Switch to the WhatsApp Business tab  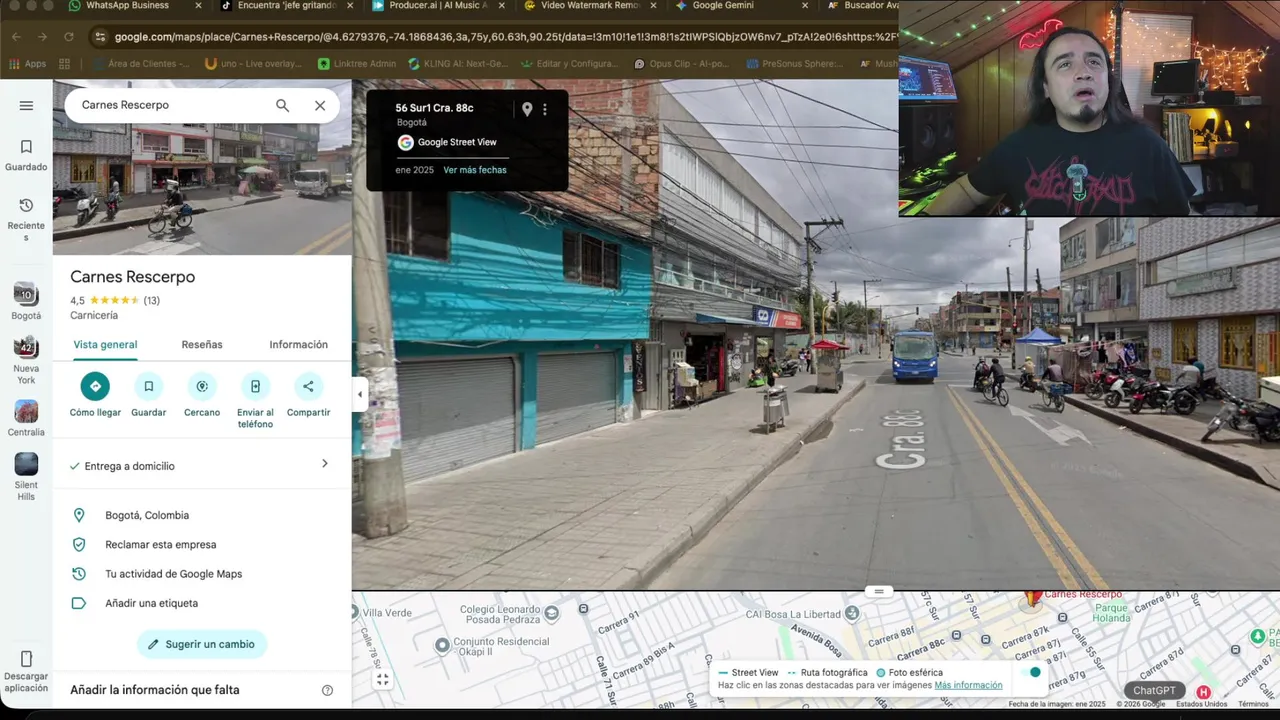pos(127,6)
